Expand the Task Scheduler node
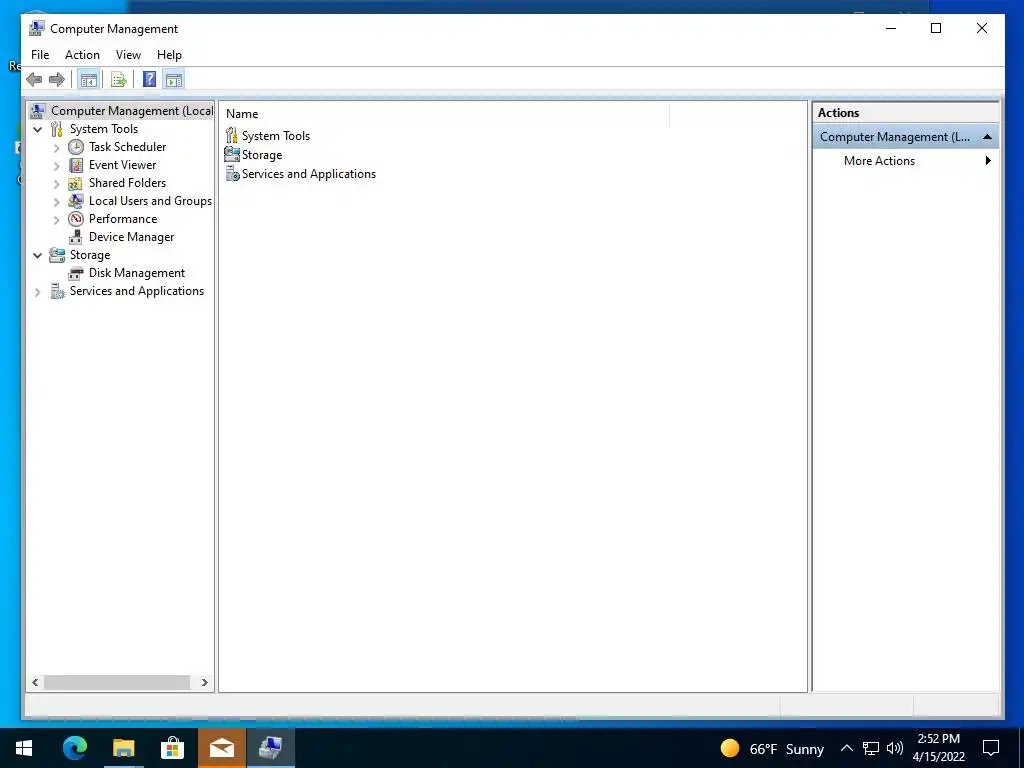The image size is (1024, 768). tap(57, 148)
